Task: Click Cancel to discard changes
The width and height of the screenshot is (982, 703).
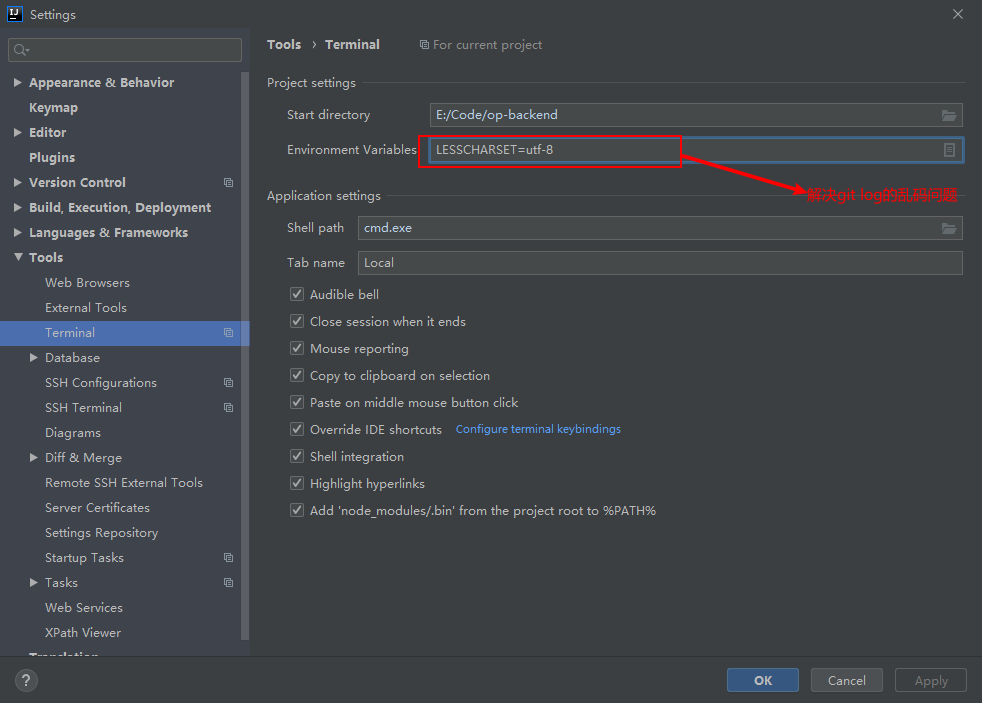Action: coord(846,680)
